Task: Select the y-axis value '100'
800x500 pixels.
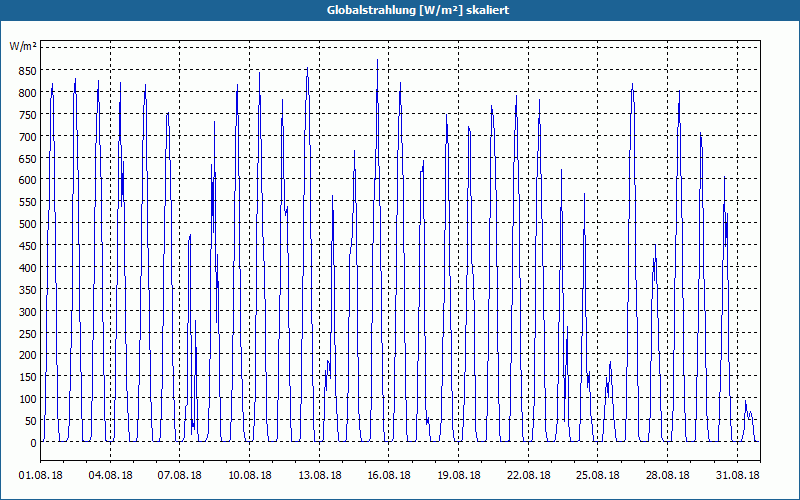Action: (x=28, y=399)
